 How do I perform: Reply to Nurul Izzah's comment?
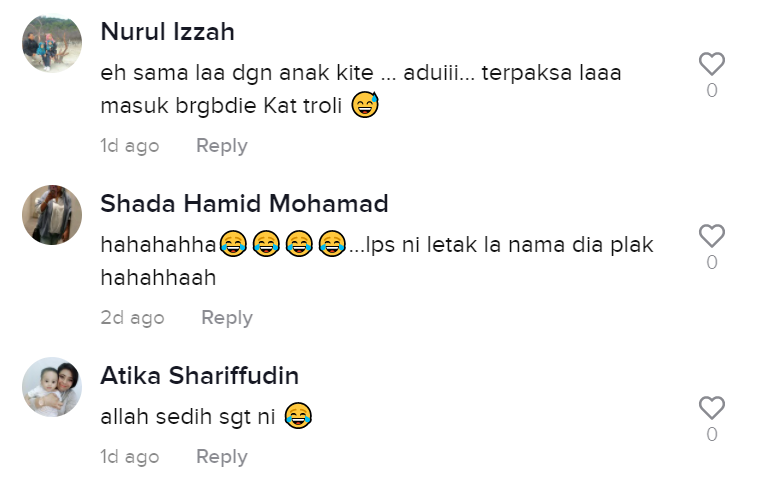click(x=222, y=146)
